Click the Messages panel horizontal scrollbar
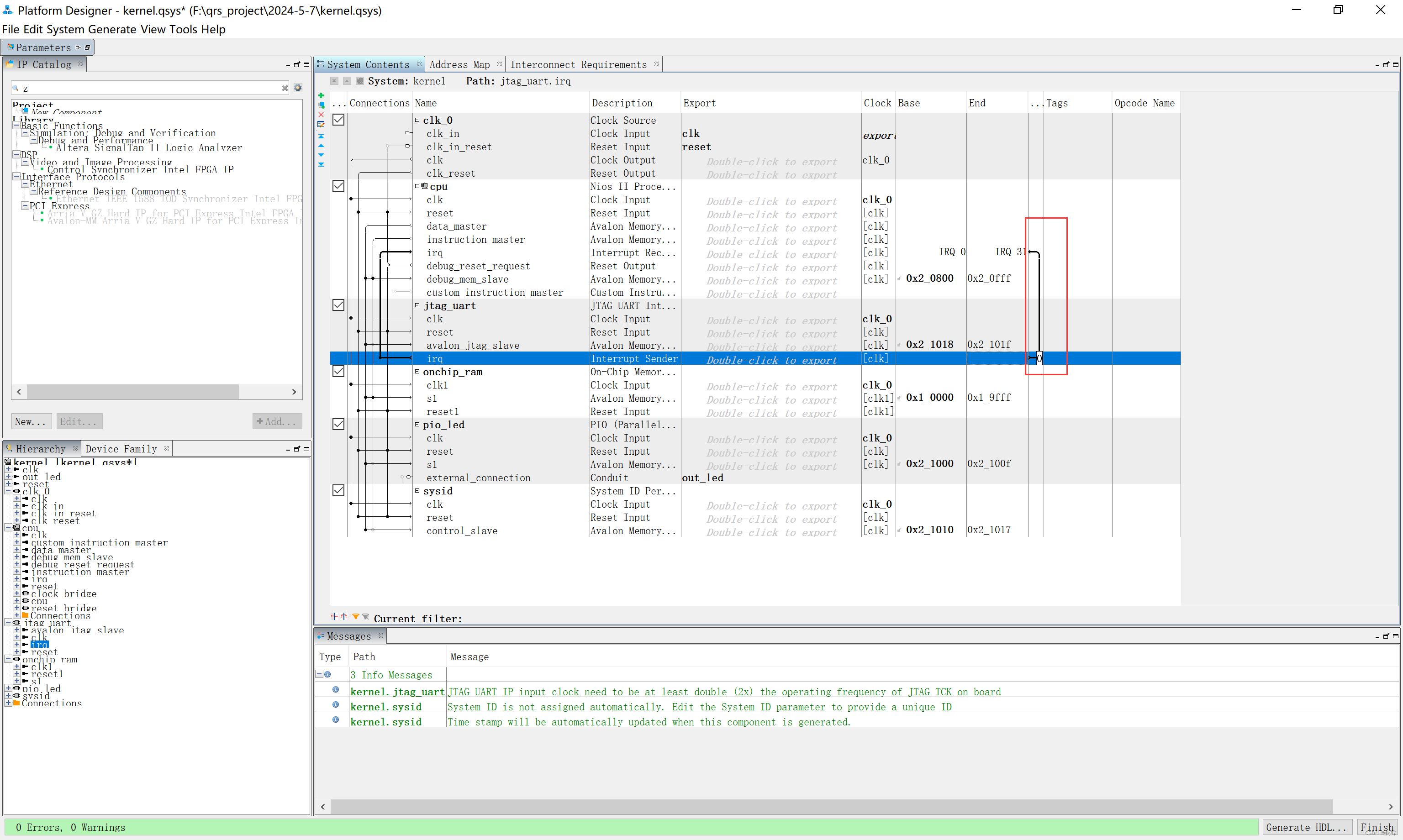 point(831,806)
